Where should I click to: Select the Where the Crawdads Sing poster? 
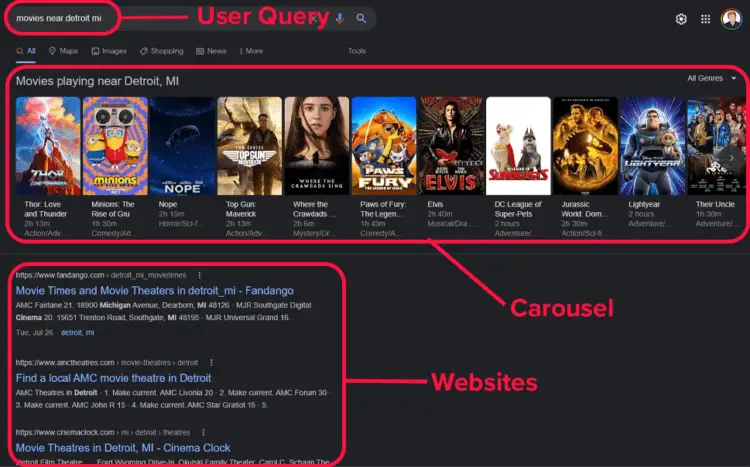pos(317,146)
